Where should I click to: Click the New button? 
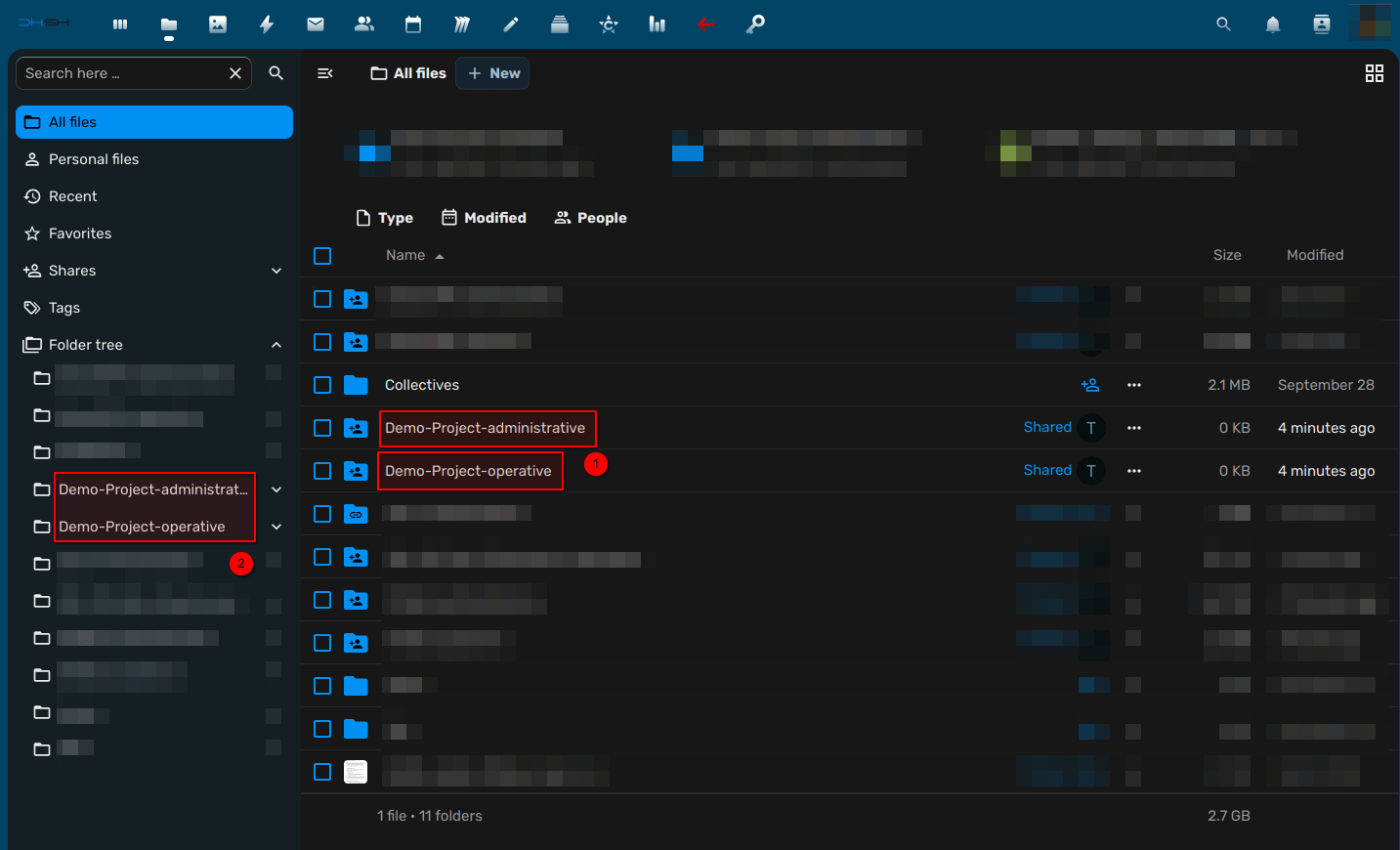click(x=493, y=73)
